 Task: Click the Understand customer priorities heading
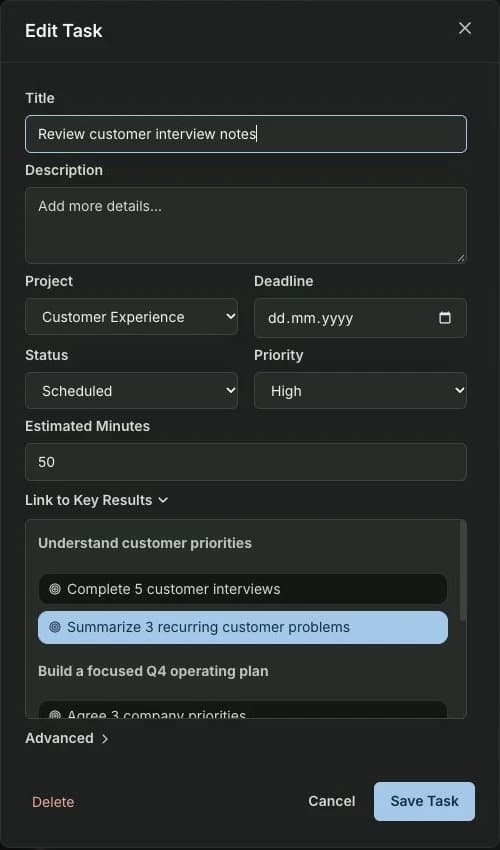point(145,543)
